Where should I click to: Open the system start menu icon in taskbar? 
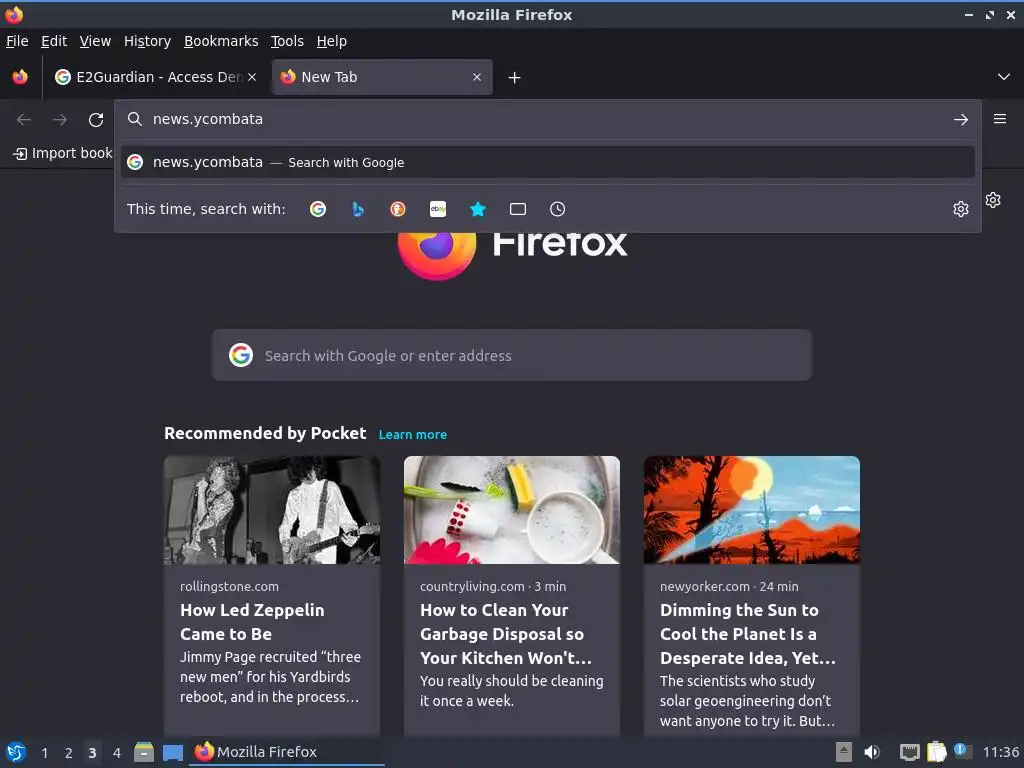(16, 752)
